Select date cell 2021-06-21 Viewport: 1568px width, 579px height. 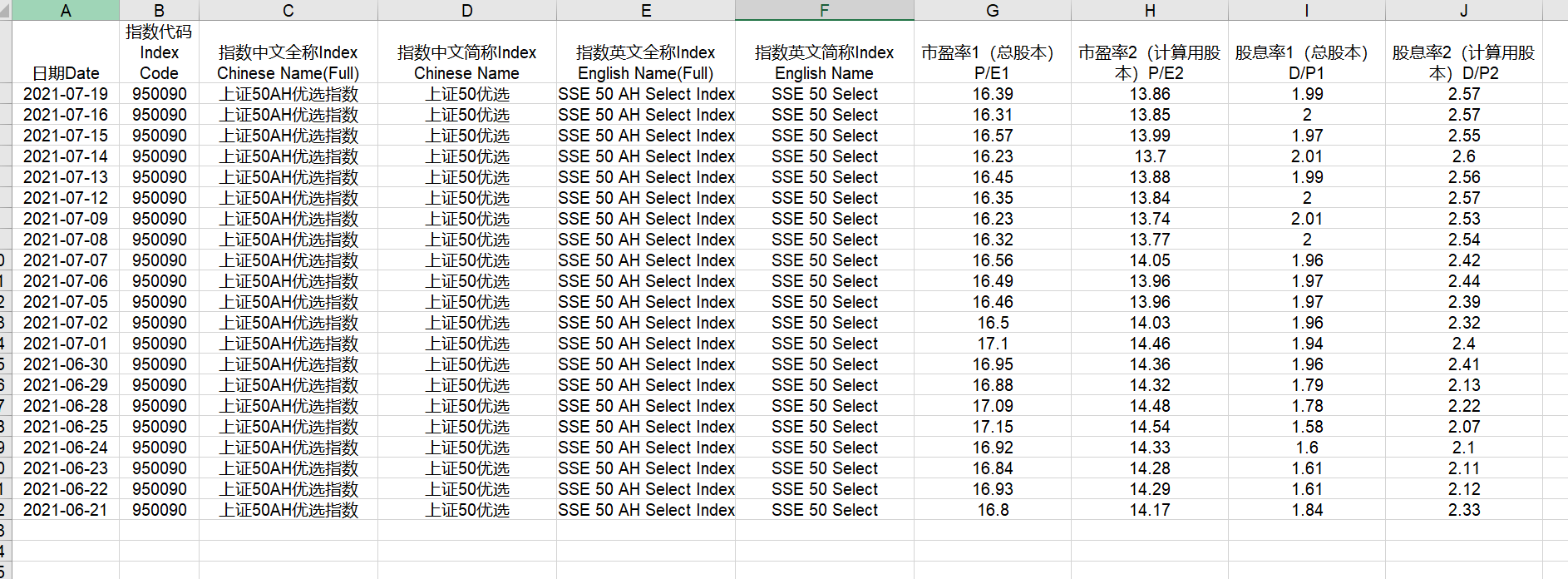point(66,510)
